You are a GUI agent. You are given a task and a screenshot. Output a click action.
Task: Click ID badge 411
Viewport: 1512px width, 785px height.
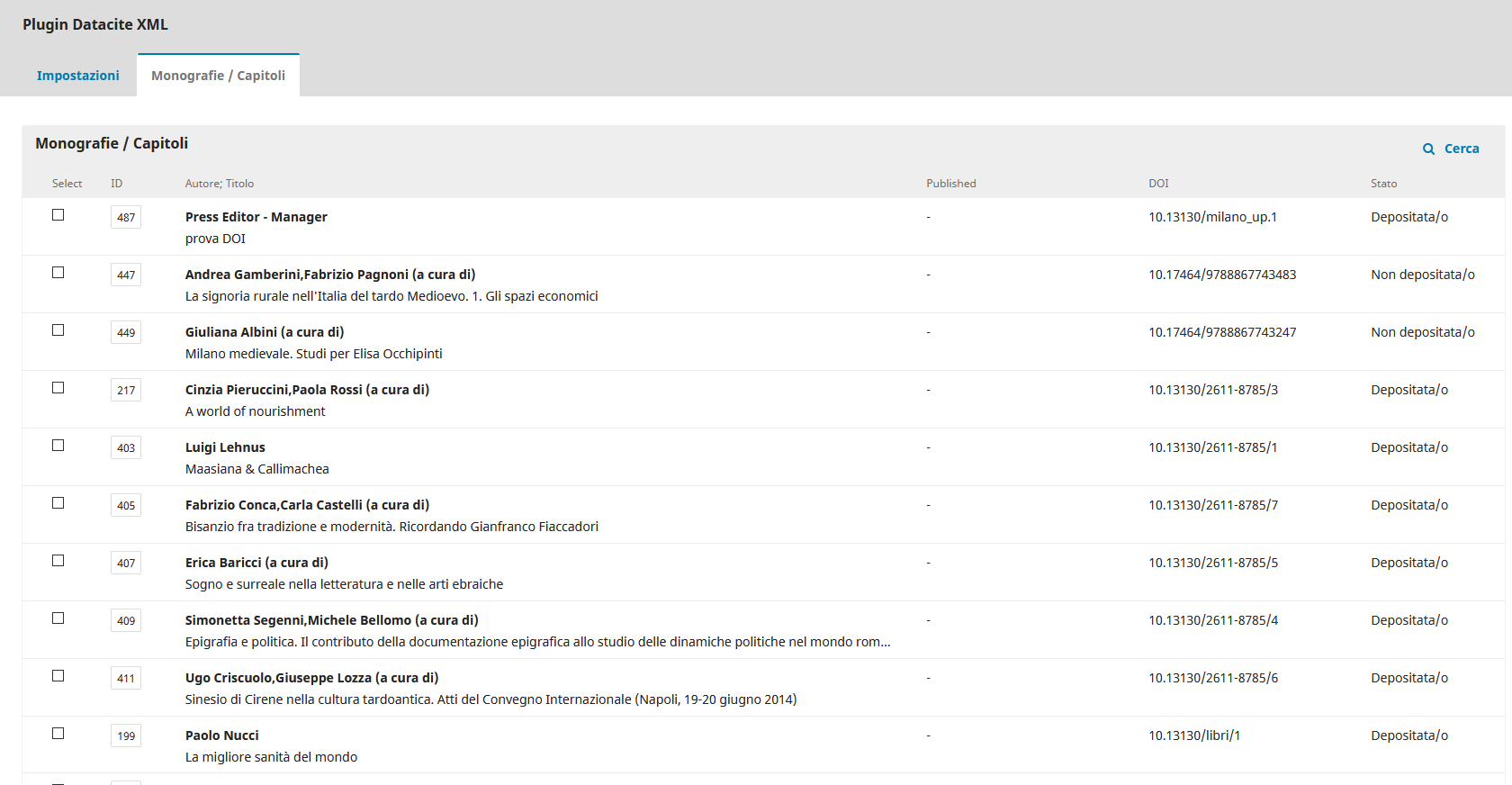point(126,678)
